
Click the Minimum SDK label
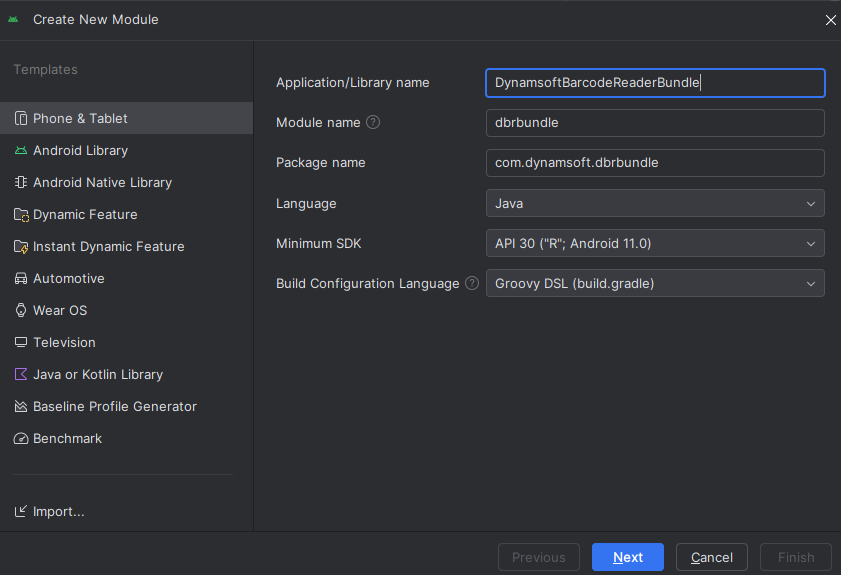(x=319, y=244)
